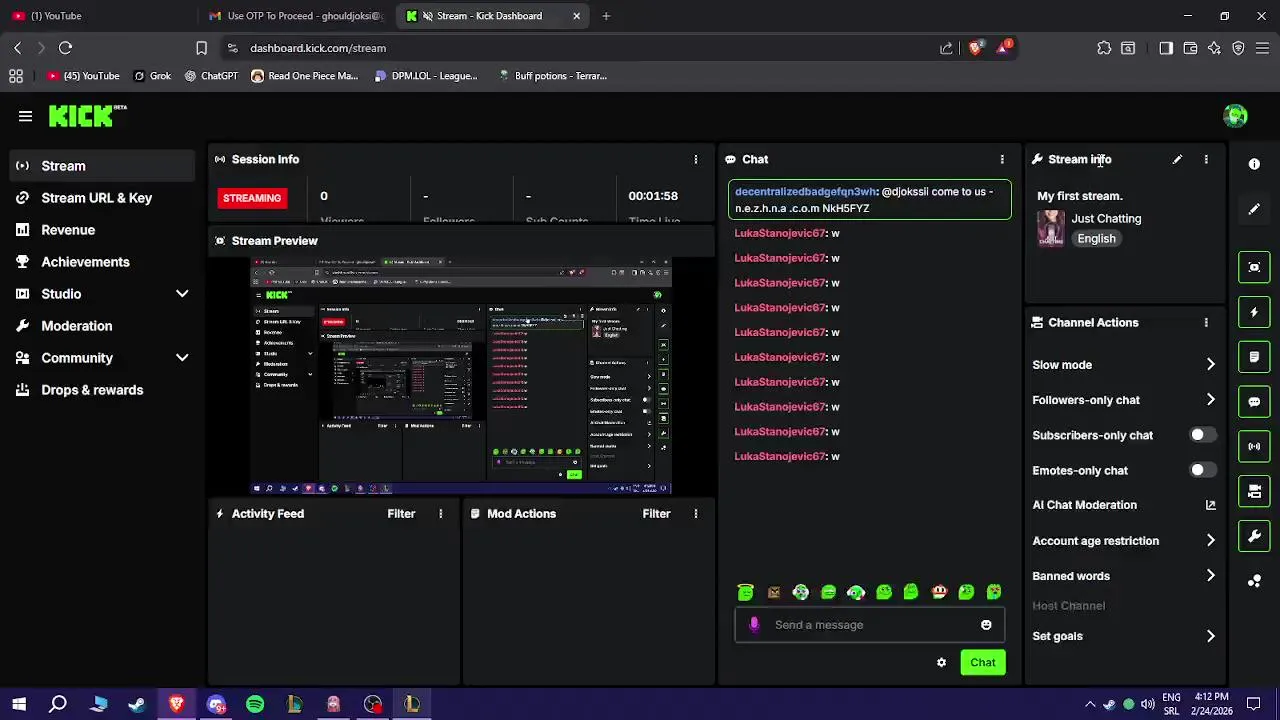This screenshot has height=720, width=1280.
Task: Open the Activity Feed Filter dropdown
Action: pyautogui.click(x=401, y=513)
